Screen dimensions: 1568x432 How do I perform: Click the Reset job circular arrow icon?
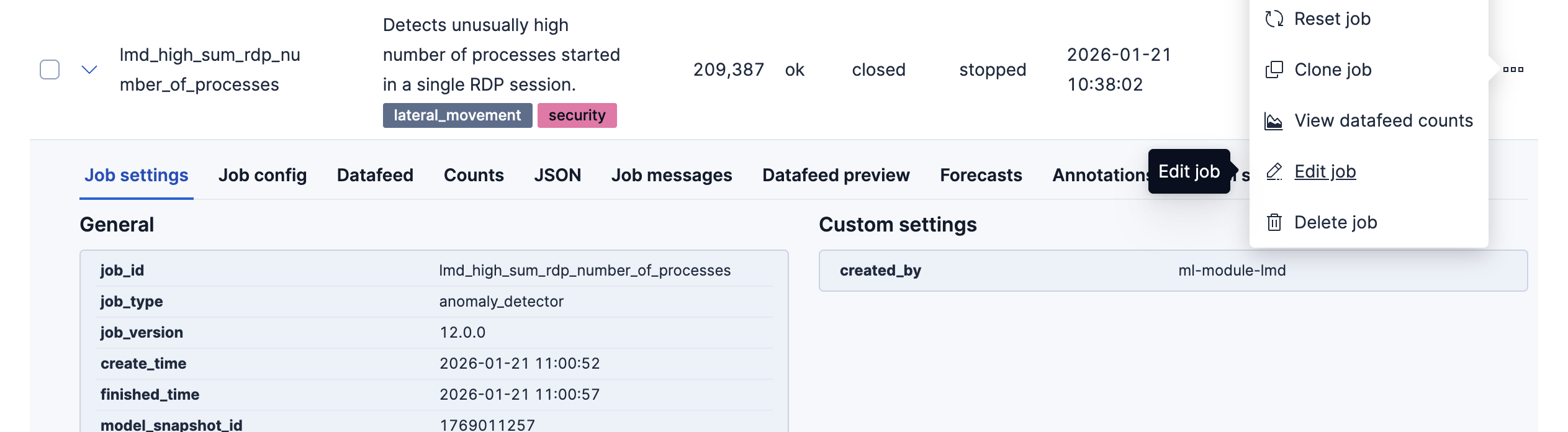[1274, 19]
